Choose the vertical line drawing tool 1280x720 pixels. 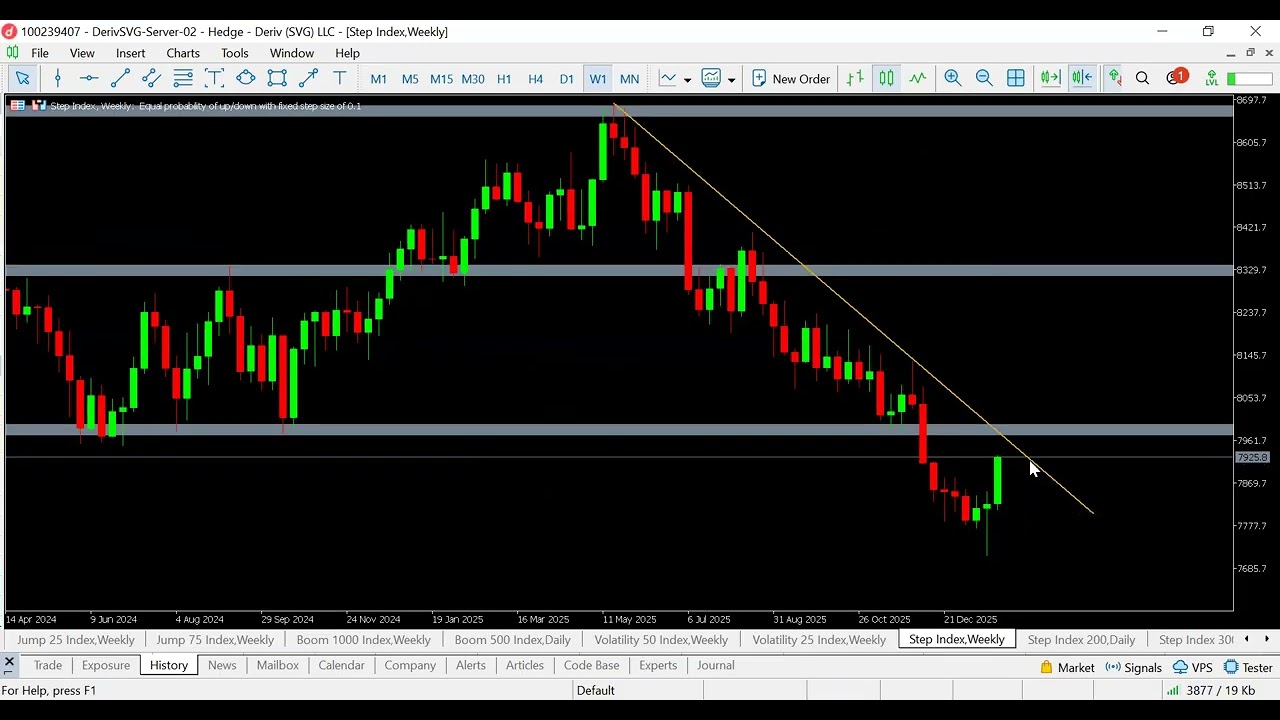tap(58, 78)
